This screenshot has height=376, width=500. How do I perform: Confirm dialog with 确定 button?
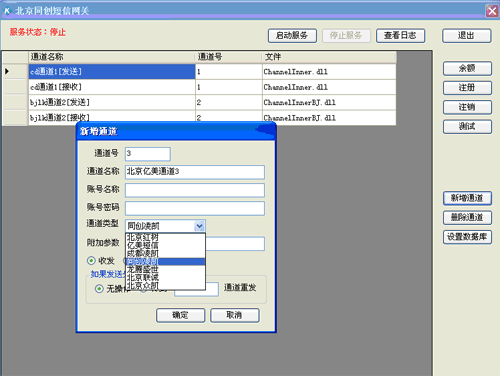180,315
